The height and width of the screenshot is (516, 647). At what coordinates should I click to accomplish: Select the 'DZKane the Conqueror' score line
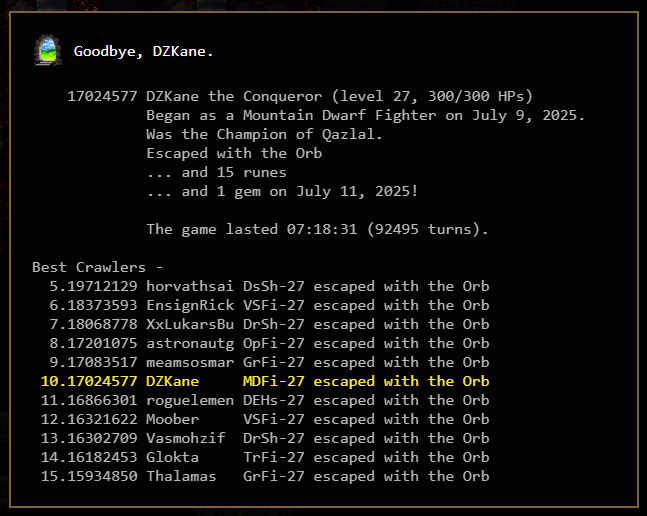pyautogui.click(x=300, y=97)
